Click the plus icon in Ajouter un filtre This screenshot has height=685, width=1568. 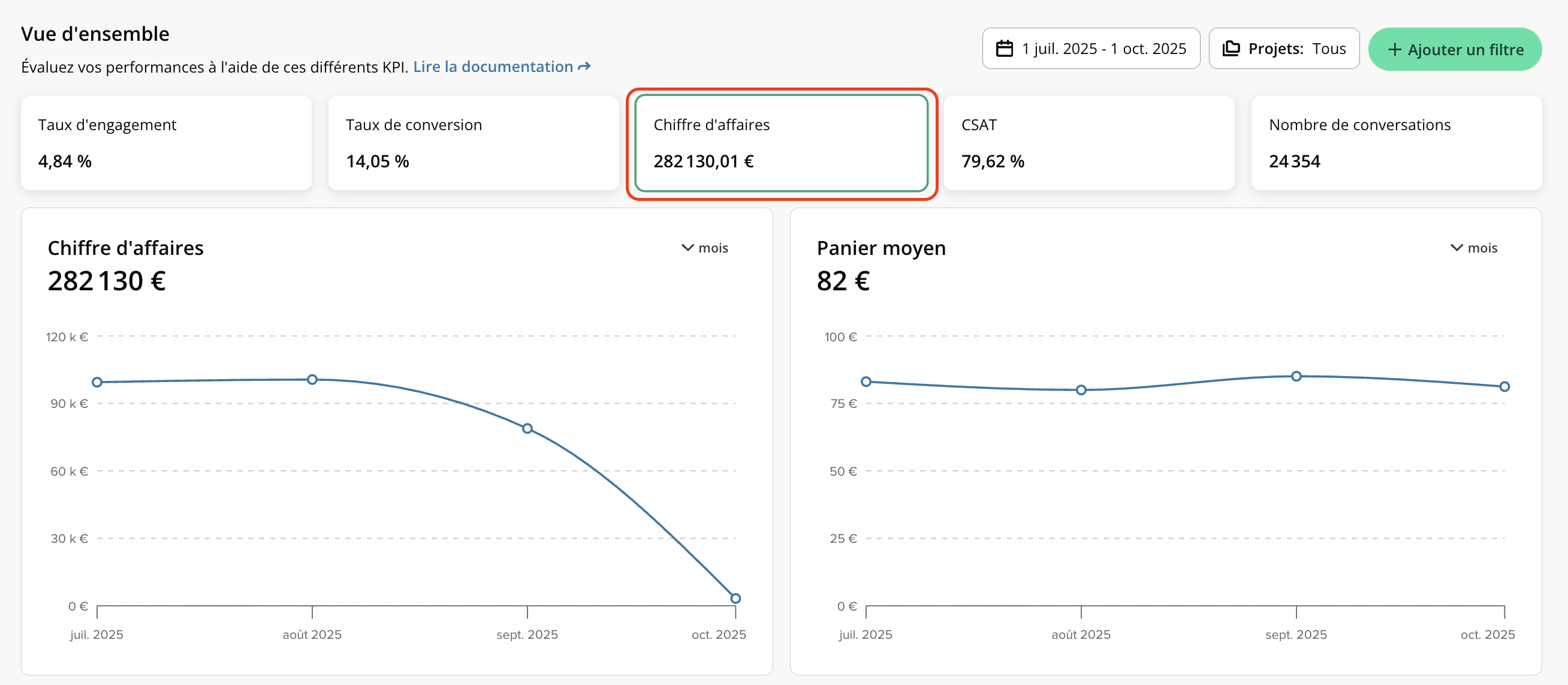[x=1395, y=49]
